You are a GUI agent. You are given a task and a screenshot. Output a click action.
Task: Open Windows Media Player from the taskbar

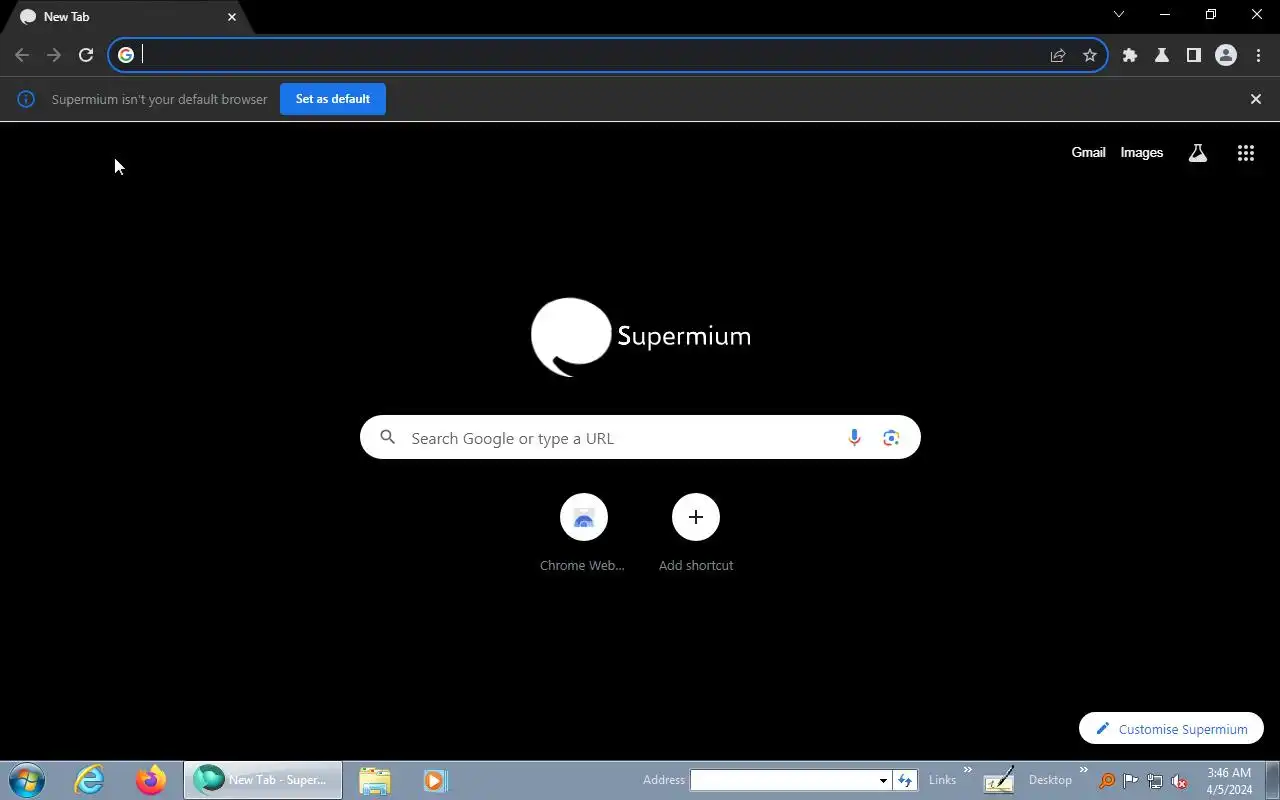click(435, 780)
